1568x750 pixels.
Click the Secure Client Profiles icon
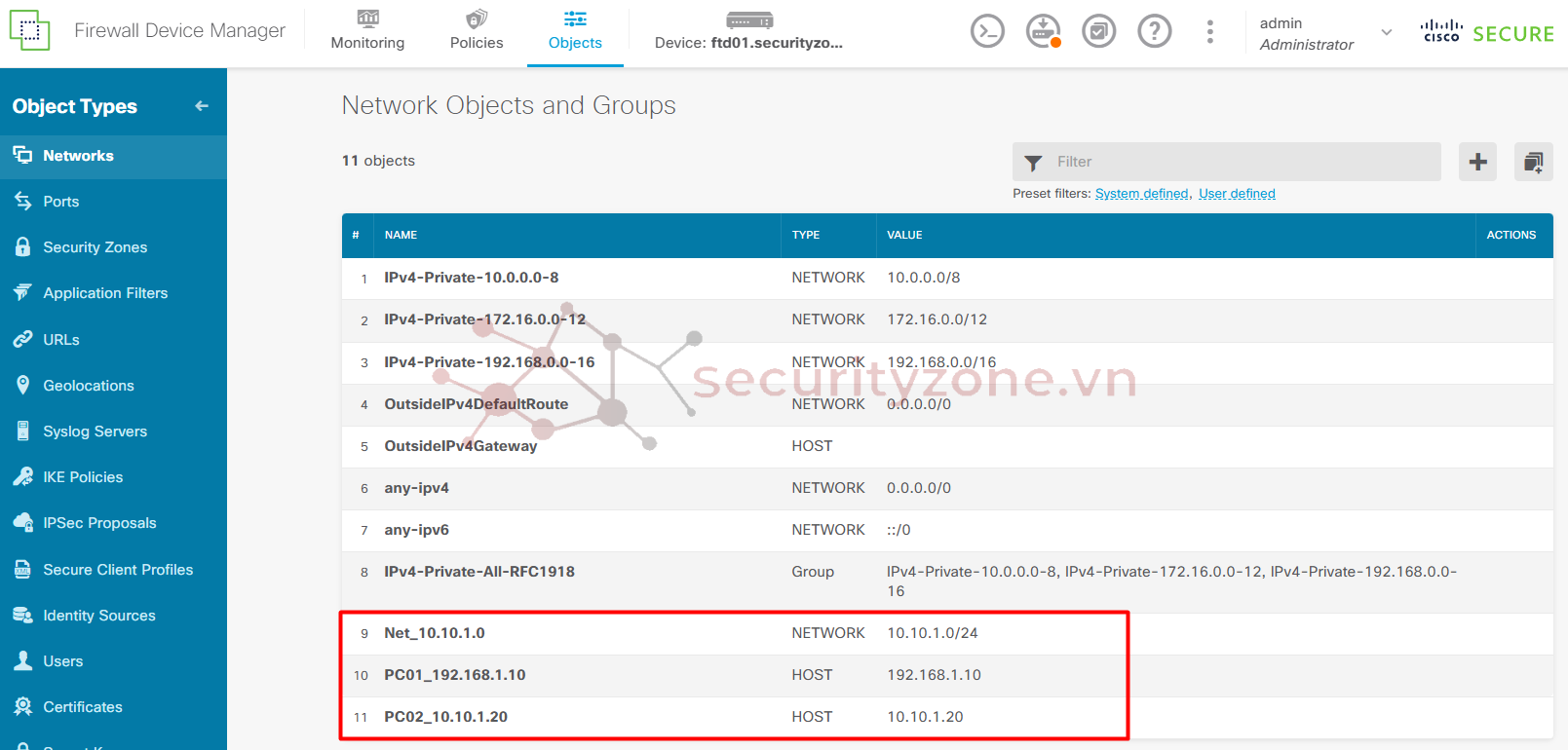point(22,569)
